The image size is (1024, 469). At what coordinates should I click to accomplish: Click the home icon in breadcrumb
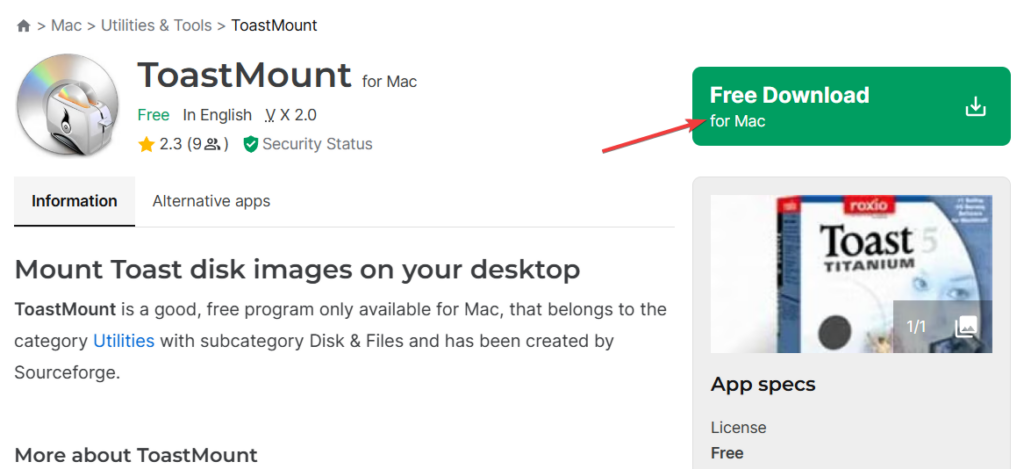(24, 26)
